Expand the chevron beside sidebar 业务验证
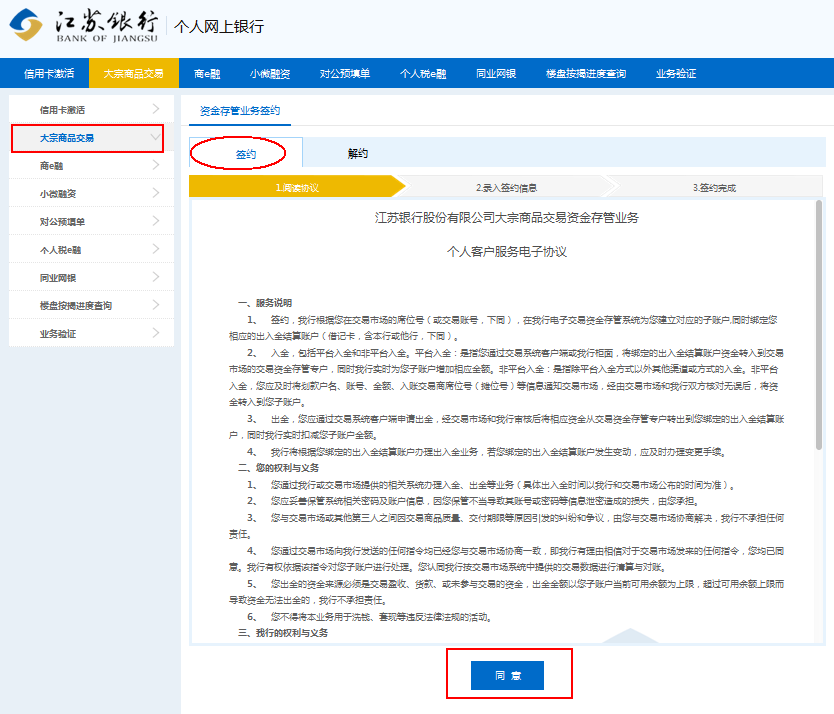Image resolution: width=834 pixels, height=714 pixels. click(x=156, y=333)
